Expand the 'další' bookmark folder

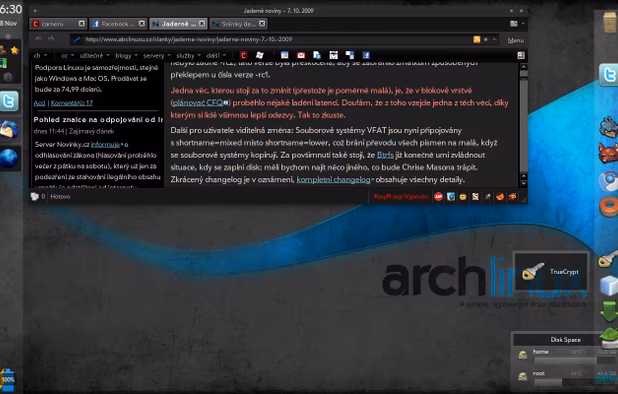pyautogui.click(x=216, y=56)
